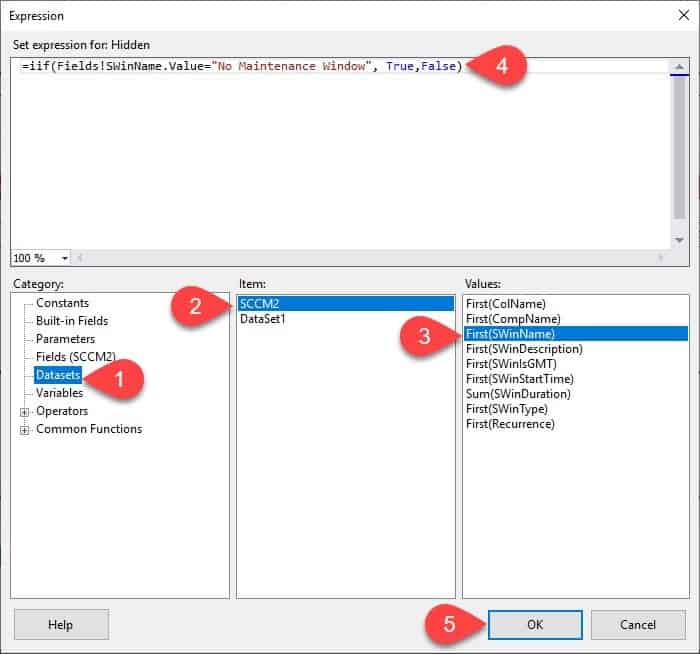
Task: Place cursor on False keyword in expression
Action: [438, 66]
